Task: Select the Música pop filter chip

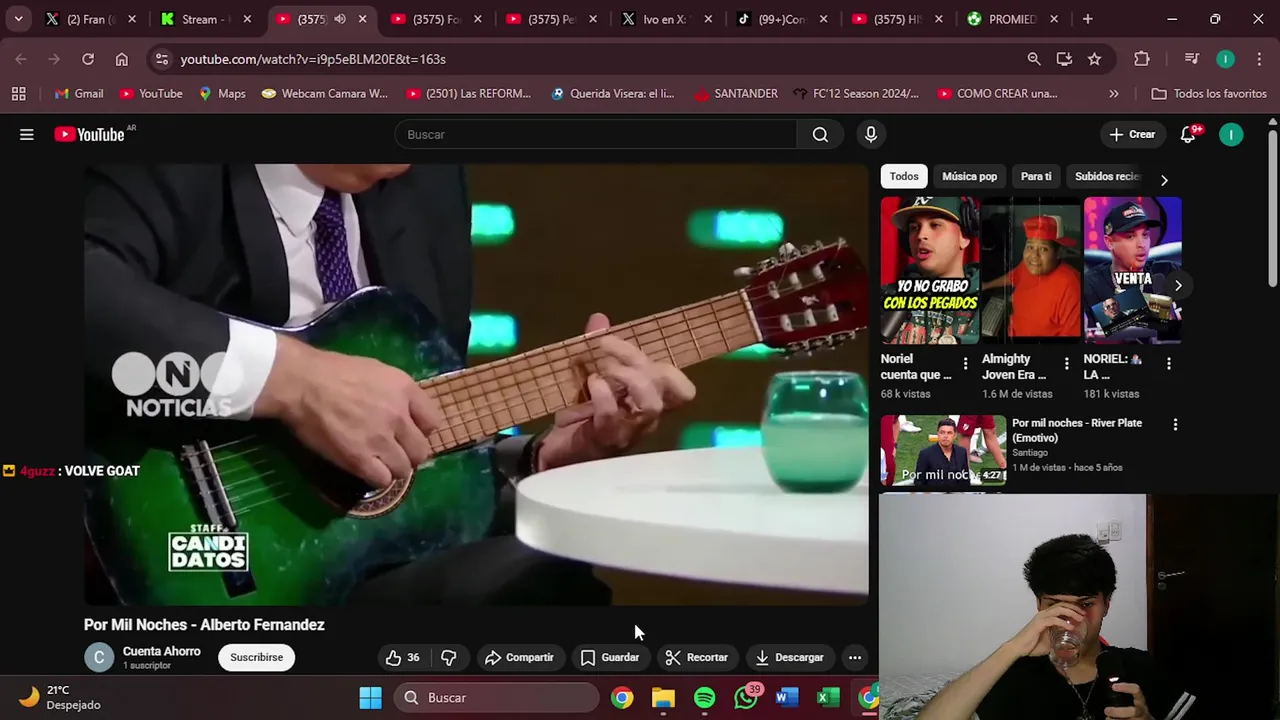Action: (969, 176)
